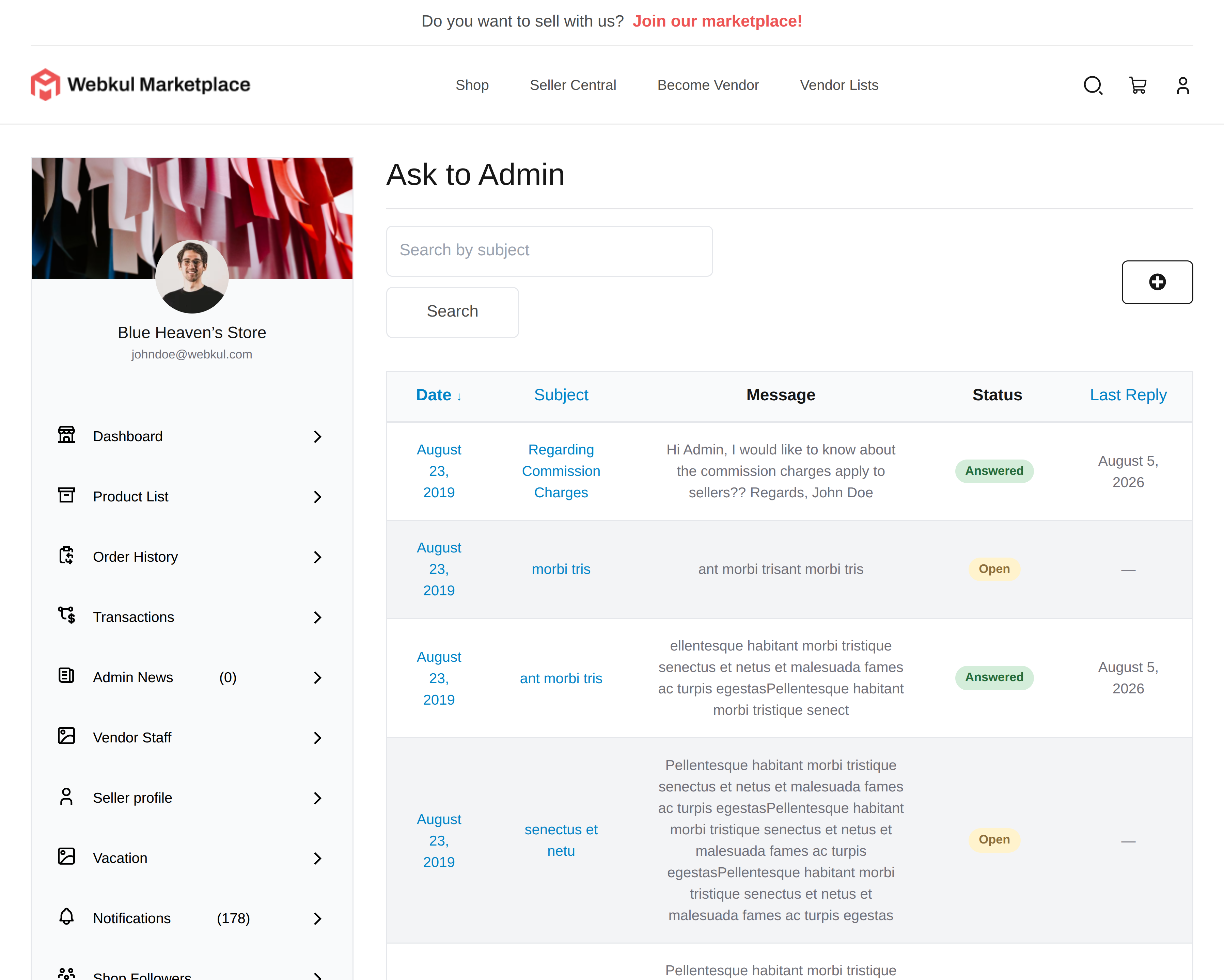
Task: Click the Product List box icon
Action: point(66,495)
